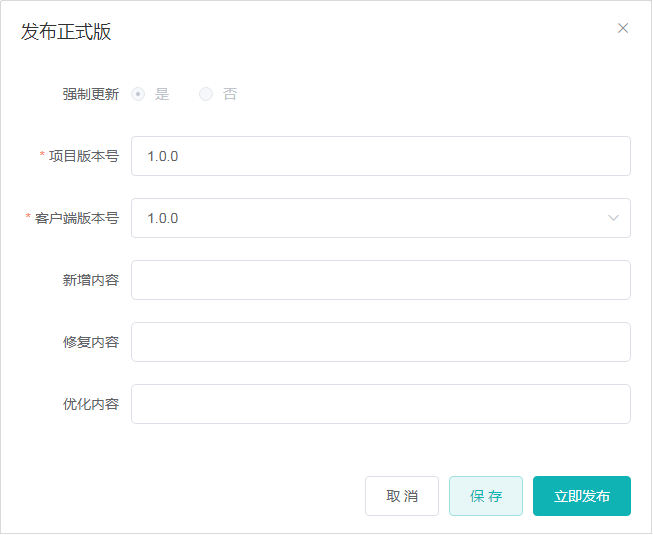653x535 pixels.
Task: Click the red asterisk beside 客户端版本号
Action: (x=28, y=218)
